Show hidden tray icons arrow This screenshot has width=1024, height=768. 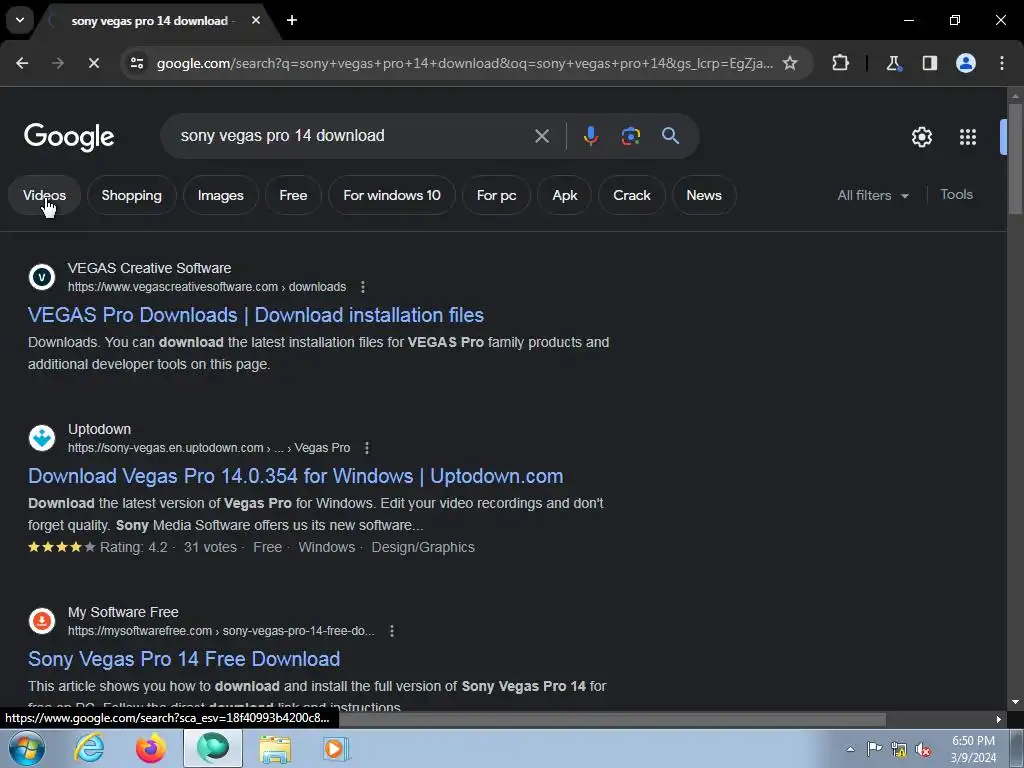850,749
